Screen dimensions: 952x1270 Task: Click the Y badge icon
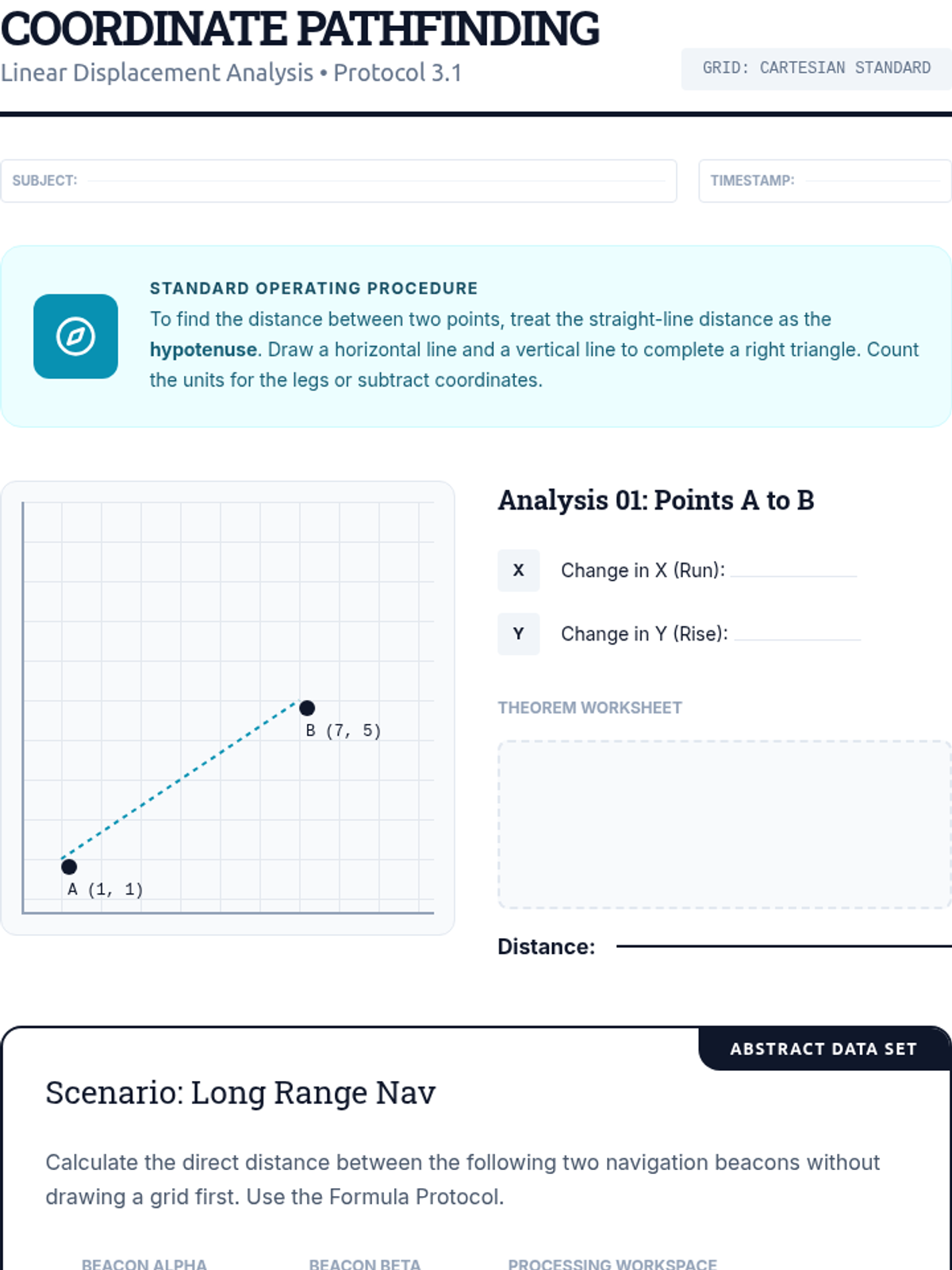pos(518,633)
